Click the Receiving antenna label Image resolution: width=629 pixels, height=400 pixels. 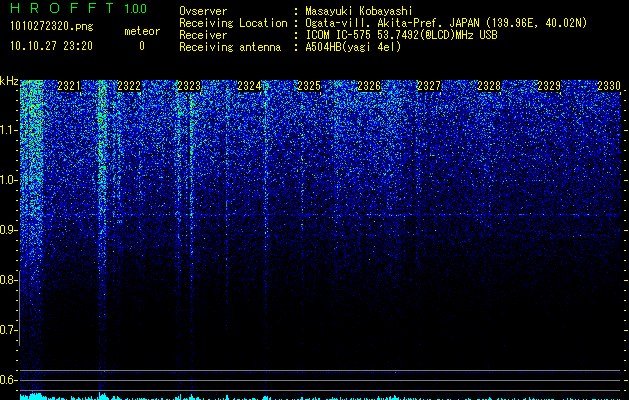[230, 47]
